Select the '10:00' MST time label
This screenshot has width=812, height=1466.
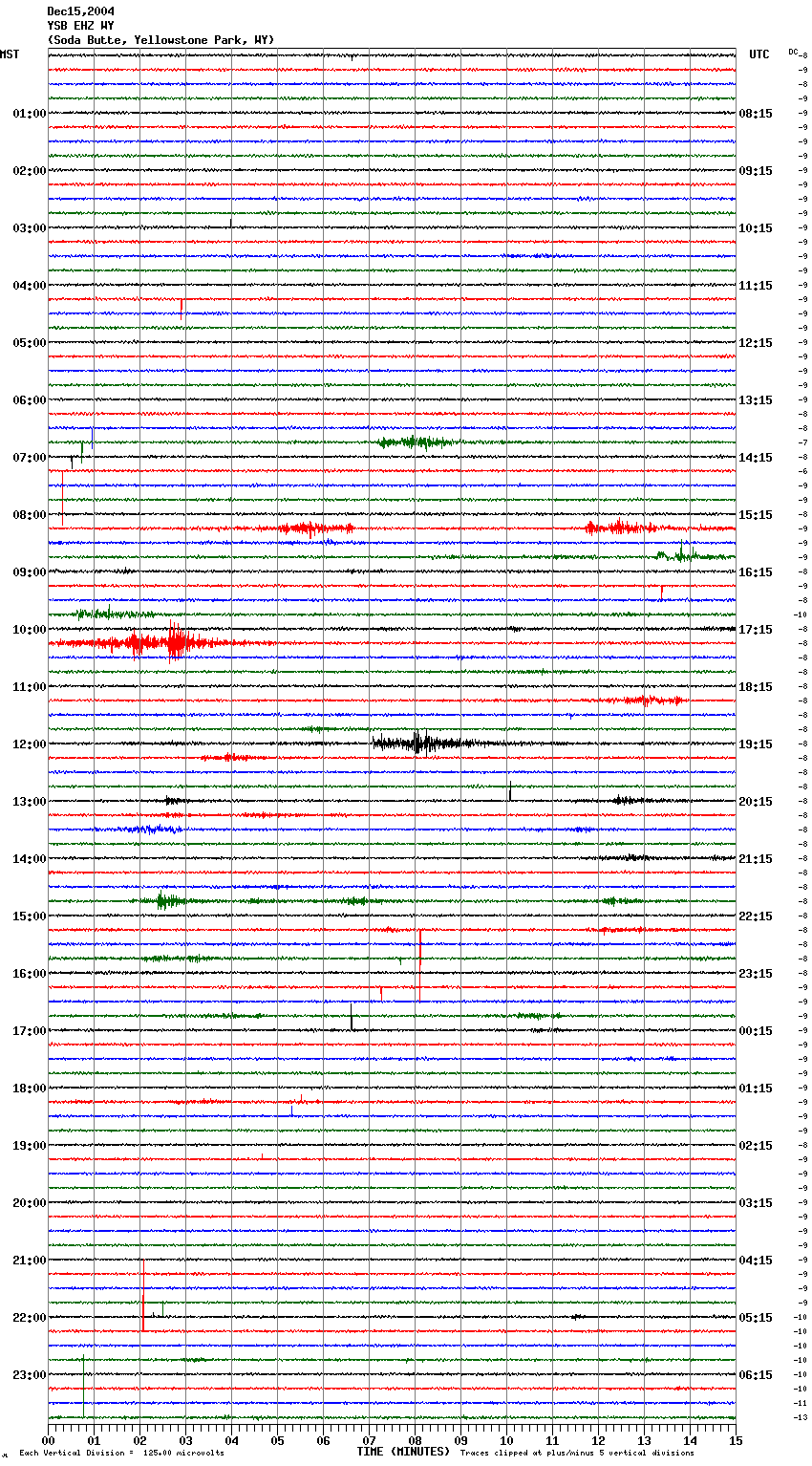[x=30, y=630]
